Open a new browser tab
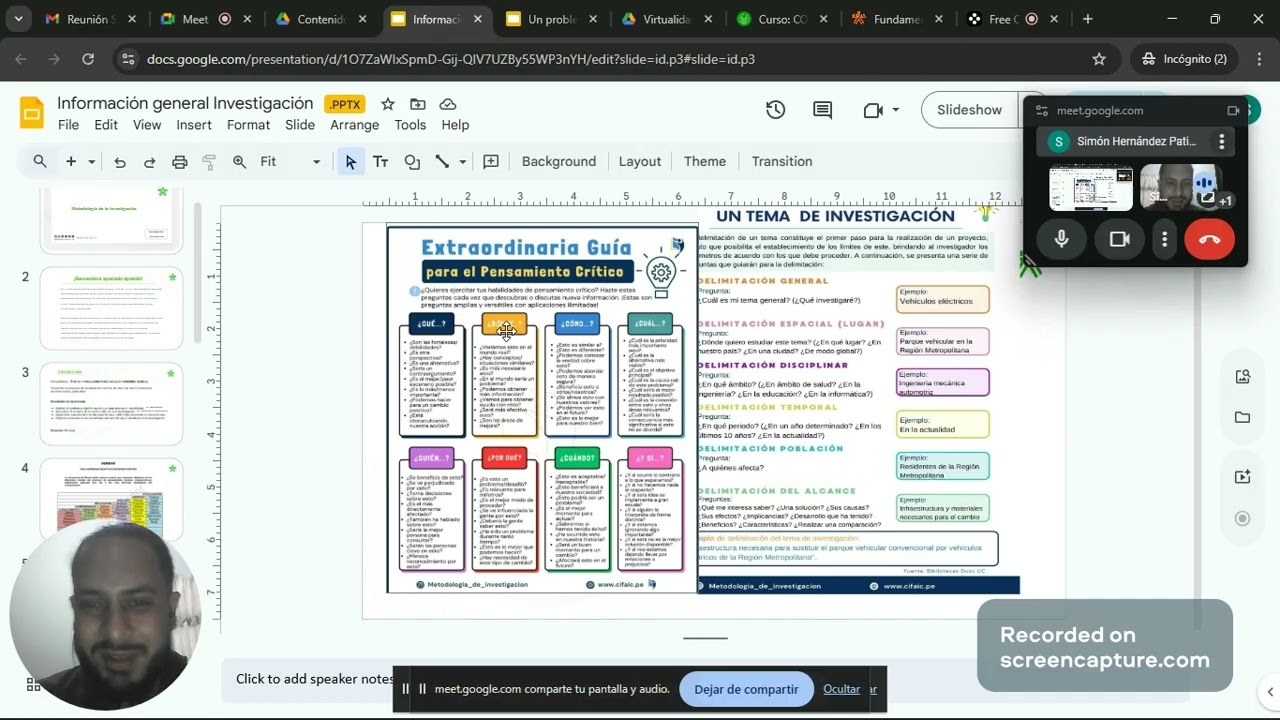The height and width of the screenshot is (720, 1280). click(x=1088, y=19)
